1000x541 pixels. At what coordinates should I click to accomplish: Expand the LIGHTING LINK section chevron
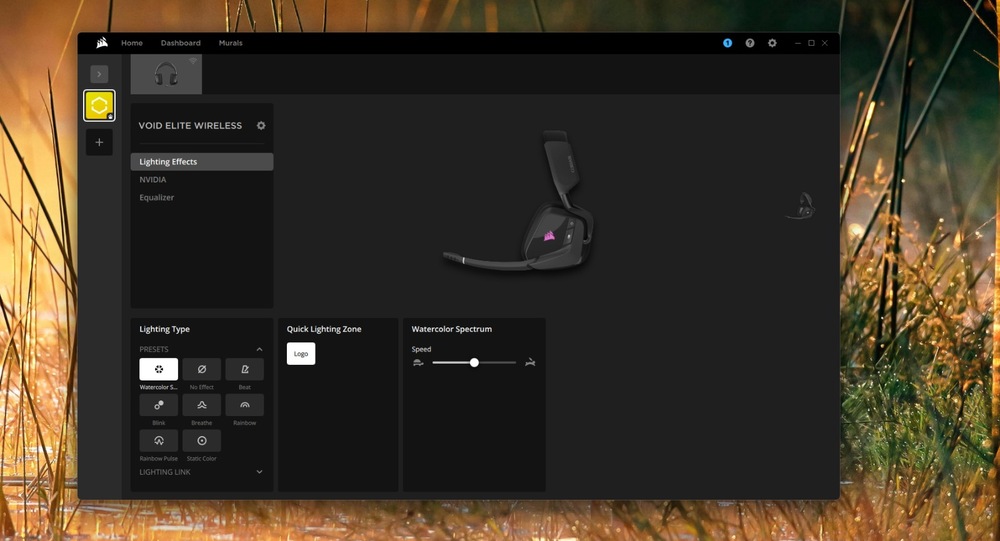[x=260, y=472]
